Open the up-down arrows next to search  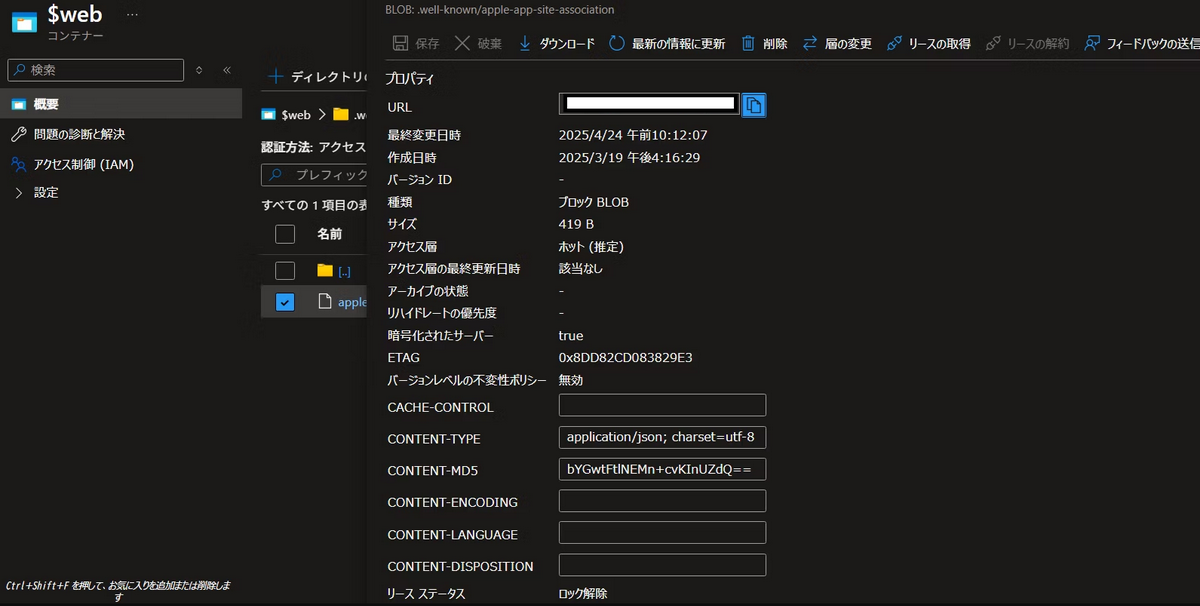pos(199,70)
